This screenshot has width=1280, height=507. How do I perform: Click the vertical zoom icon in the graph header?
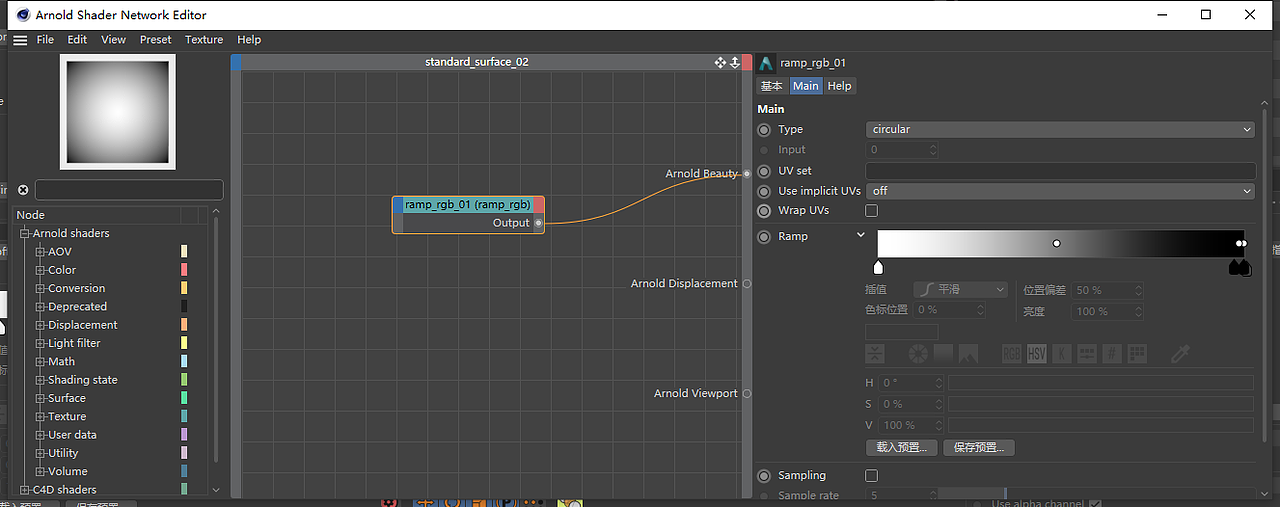(735, 62)
